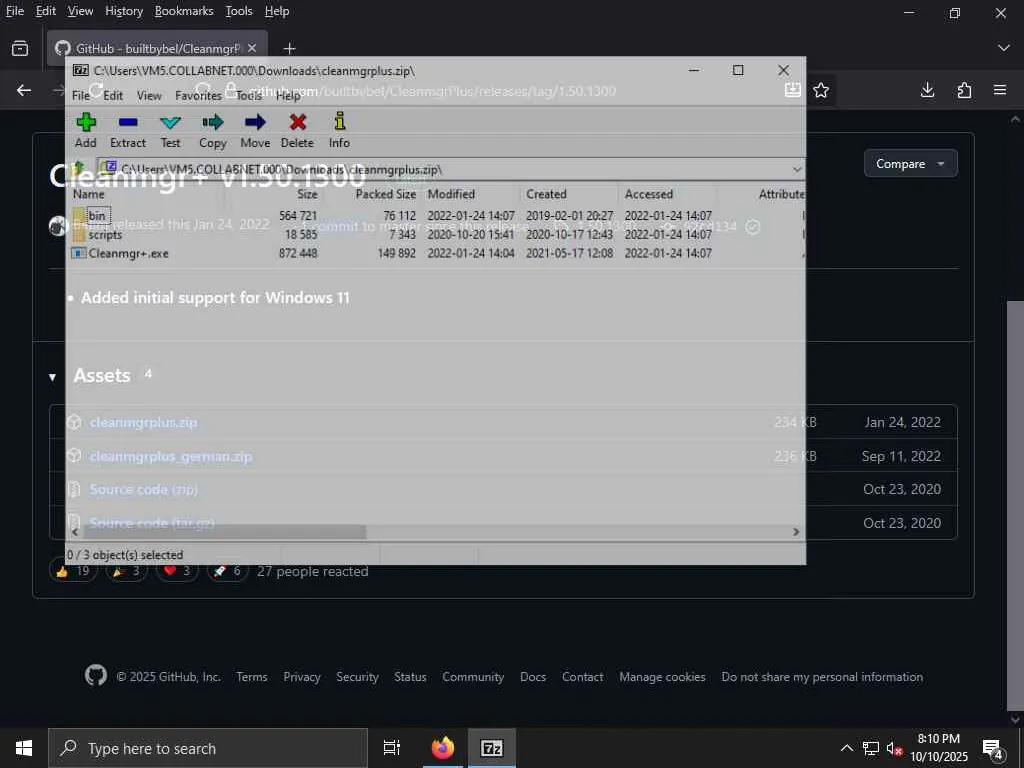
Task: Open the 7-Zip Edit menu
Action: click(x=112, y=95)
